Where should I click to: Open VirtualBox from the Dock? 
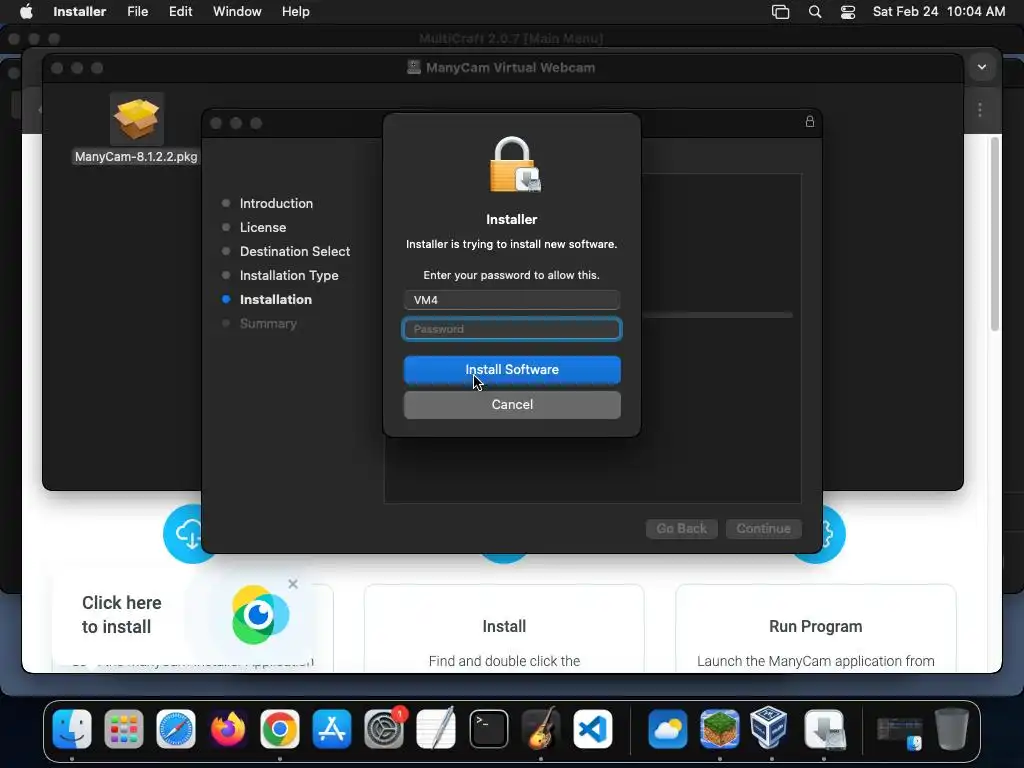coord(769,729)
